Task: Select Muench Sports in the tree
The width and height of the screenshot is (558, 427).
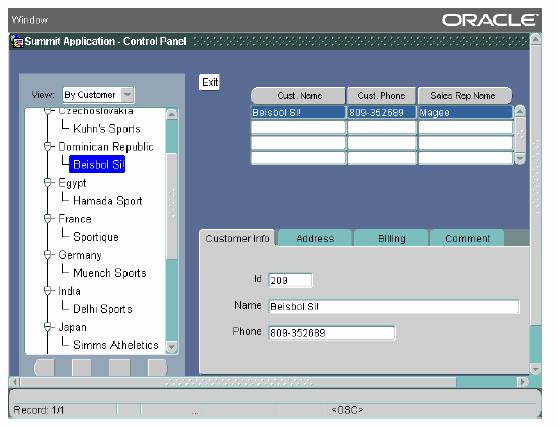Action: [x=110, y=273]
